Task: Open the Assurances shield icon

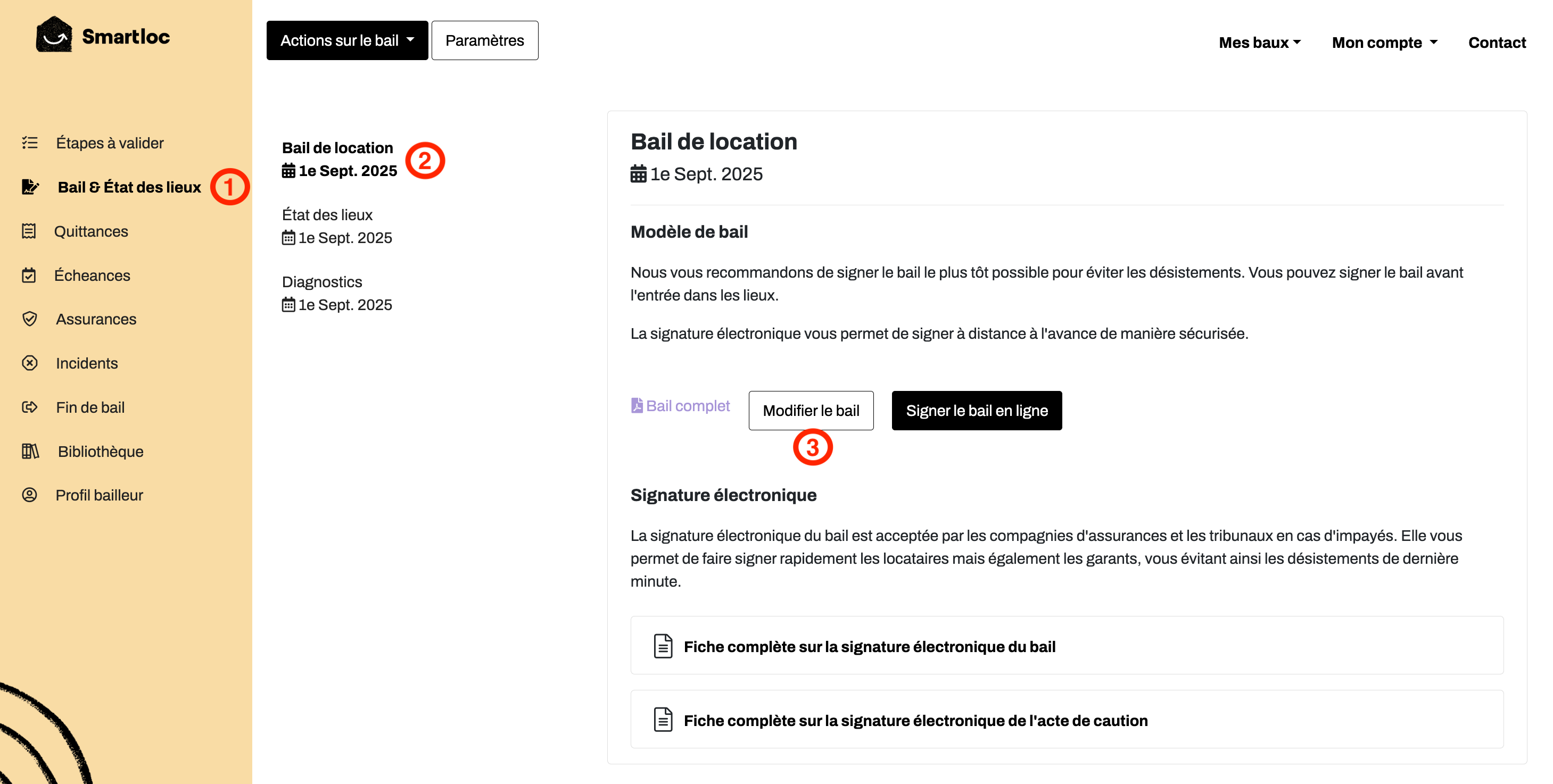Action: click(x=30, y=319)
